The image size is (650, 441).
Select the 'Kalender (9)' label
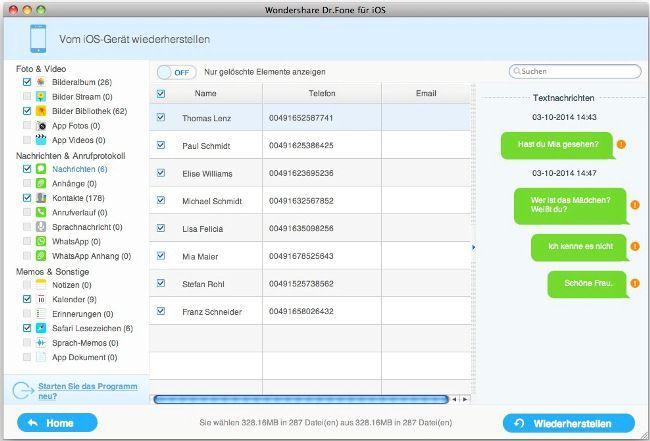coord(74,299)
